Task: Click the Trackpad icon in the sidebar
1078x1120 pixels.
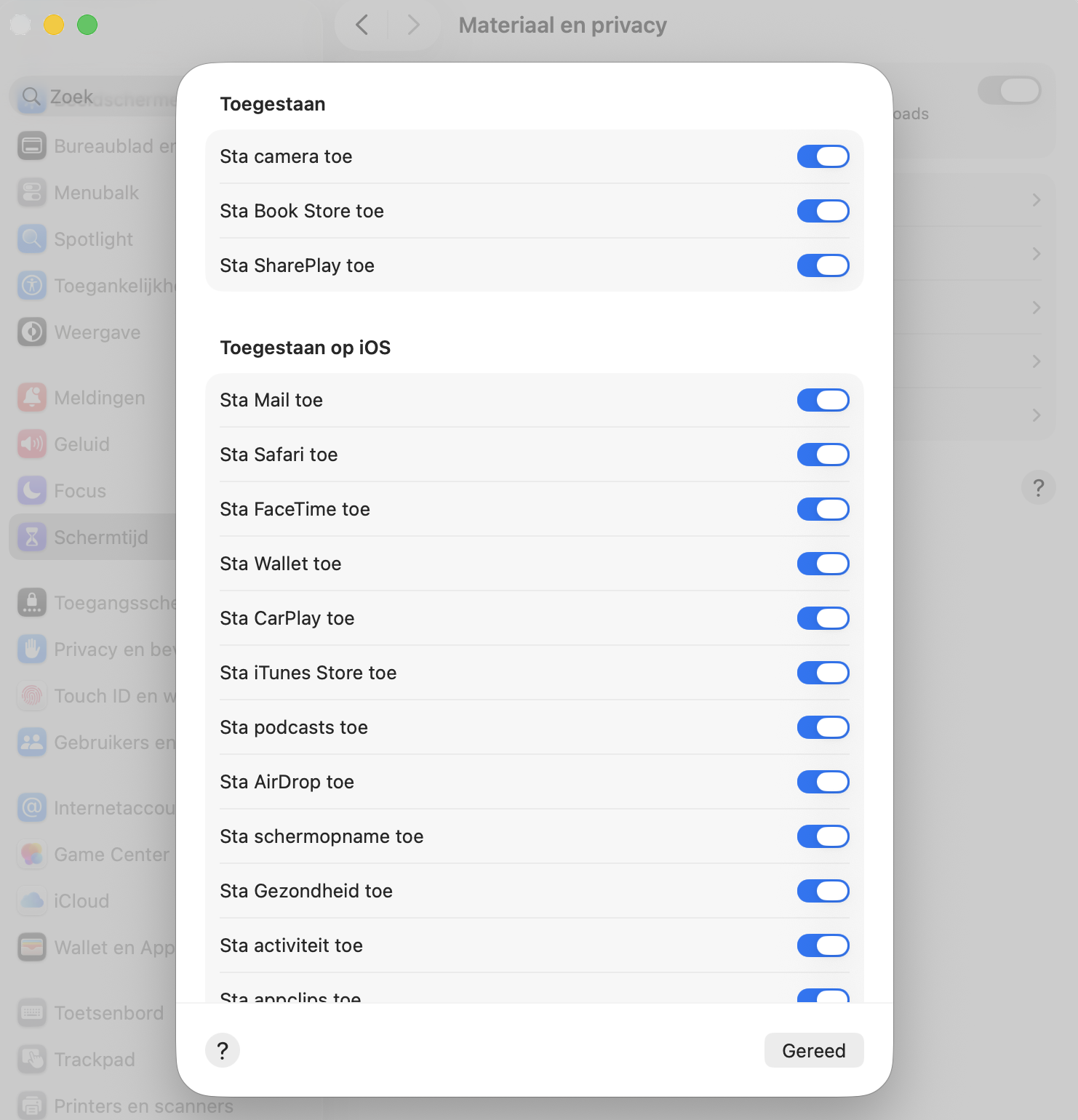Action: [31, 1059]
